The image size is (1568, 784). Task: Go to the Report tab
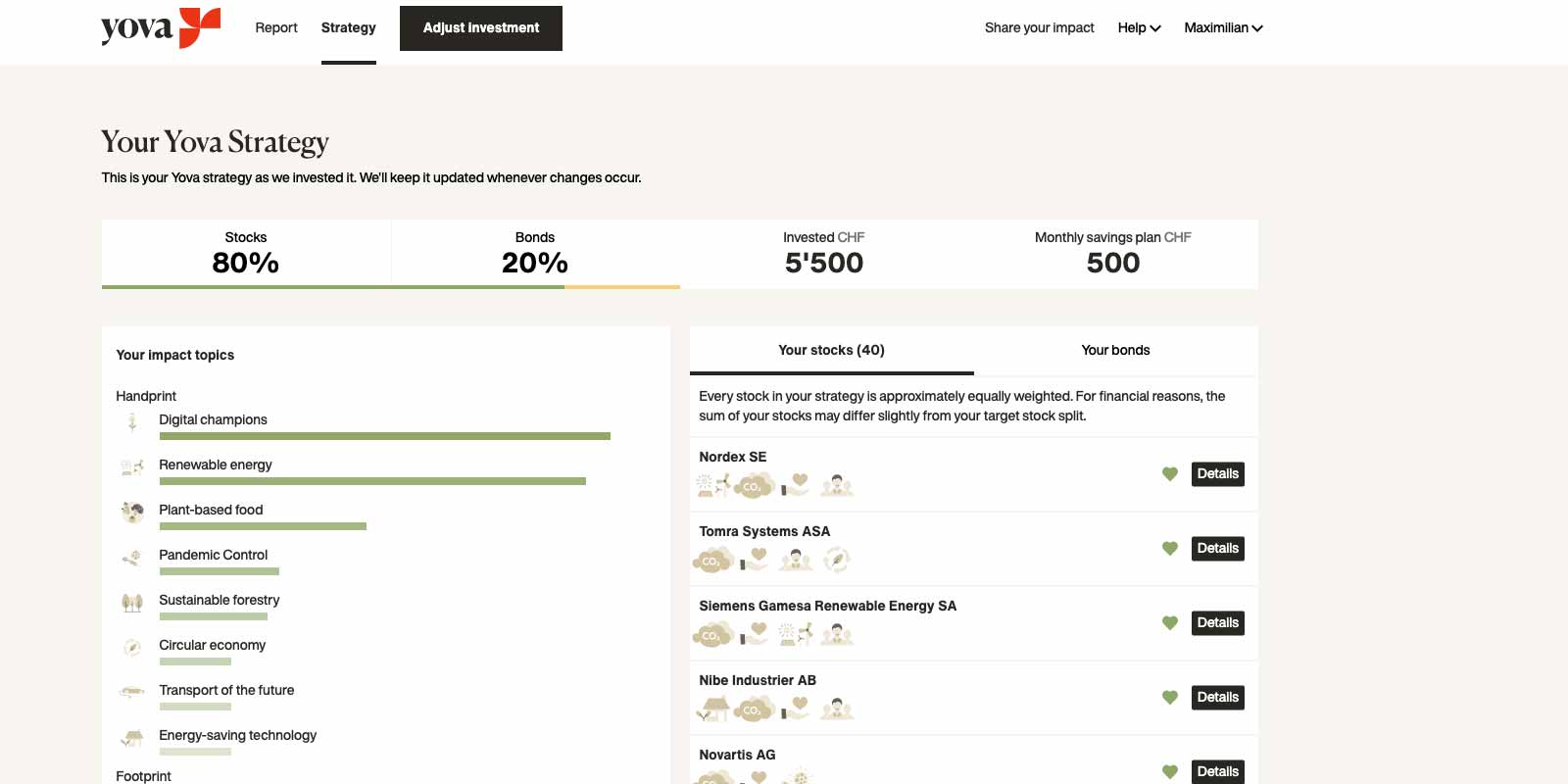pyautogui.click(x=276, y=27)
